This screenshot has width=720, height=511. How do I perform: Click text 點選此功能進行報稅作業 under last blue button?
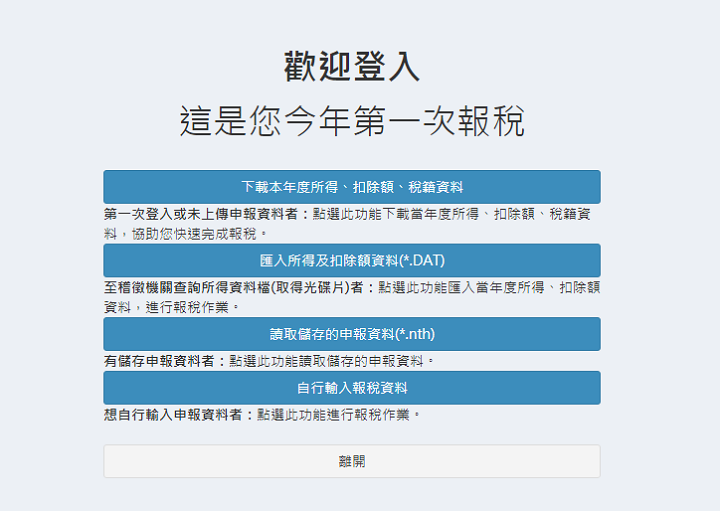[338, 414]
